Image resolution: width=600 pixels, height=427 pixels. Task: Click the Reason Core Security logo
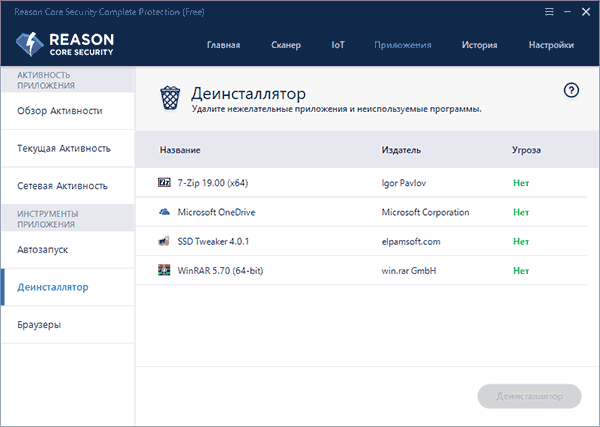[x=66, y=44]
